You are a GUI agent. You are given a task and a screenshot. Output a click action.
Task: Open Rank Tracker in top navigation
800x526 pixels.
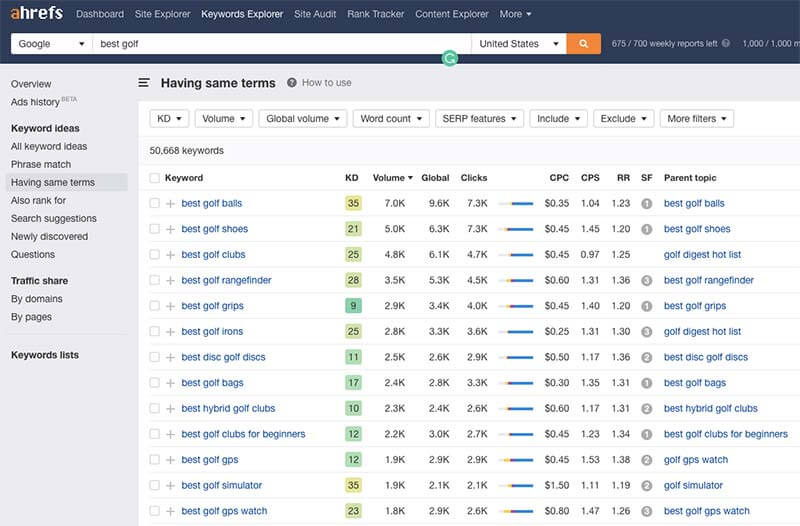click(x=376, y=14)
